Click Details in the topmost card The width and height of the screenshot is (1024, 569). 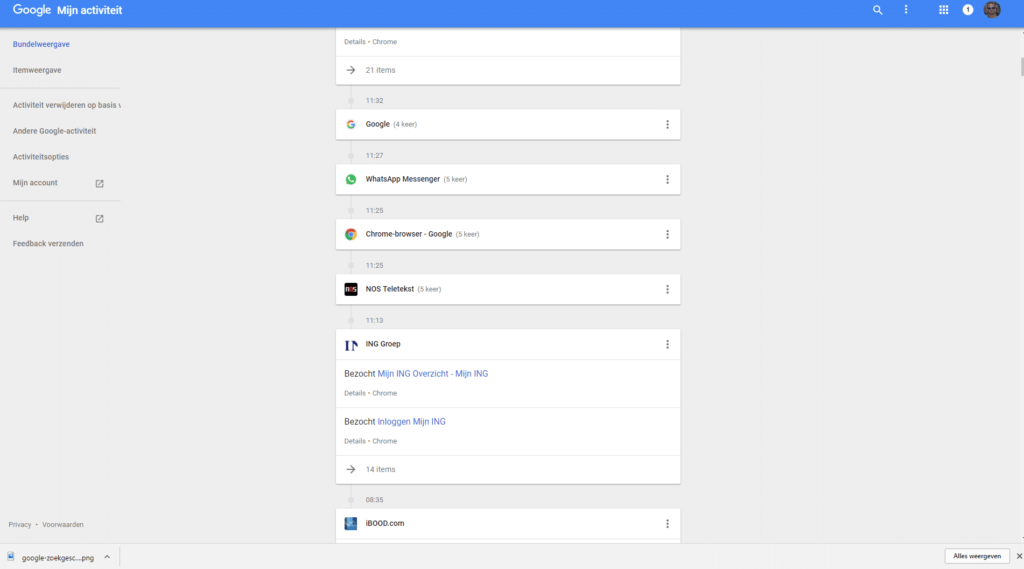pyautogui.click(x=355, y=42)
